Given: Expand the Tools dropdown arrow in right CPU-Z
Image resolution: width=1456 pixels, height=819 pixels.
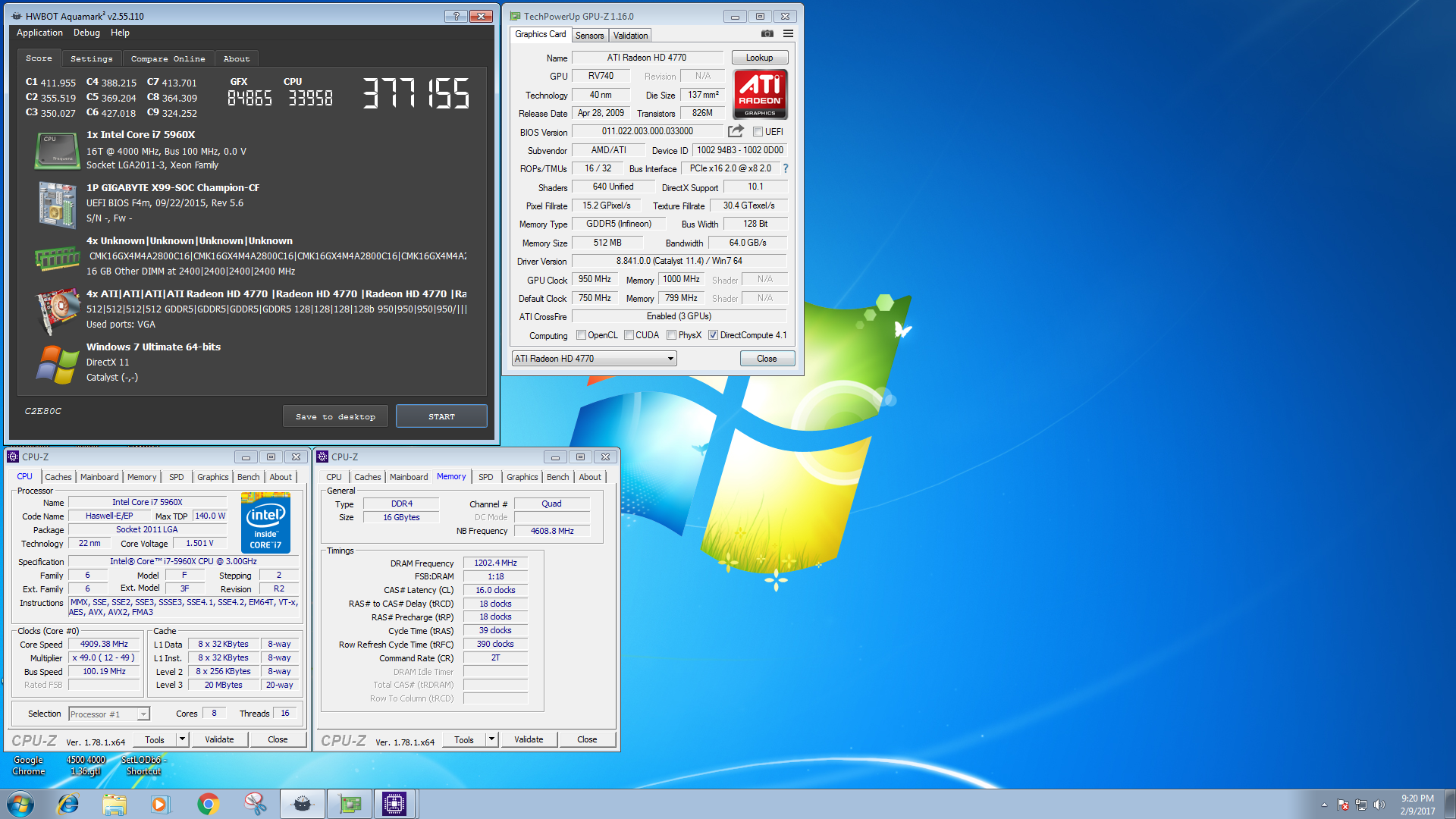Looking at the screenshot, I should [491, 739].
